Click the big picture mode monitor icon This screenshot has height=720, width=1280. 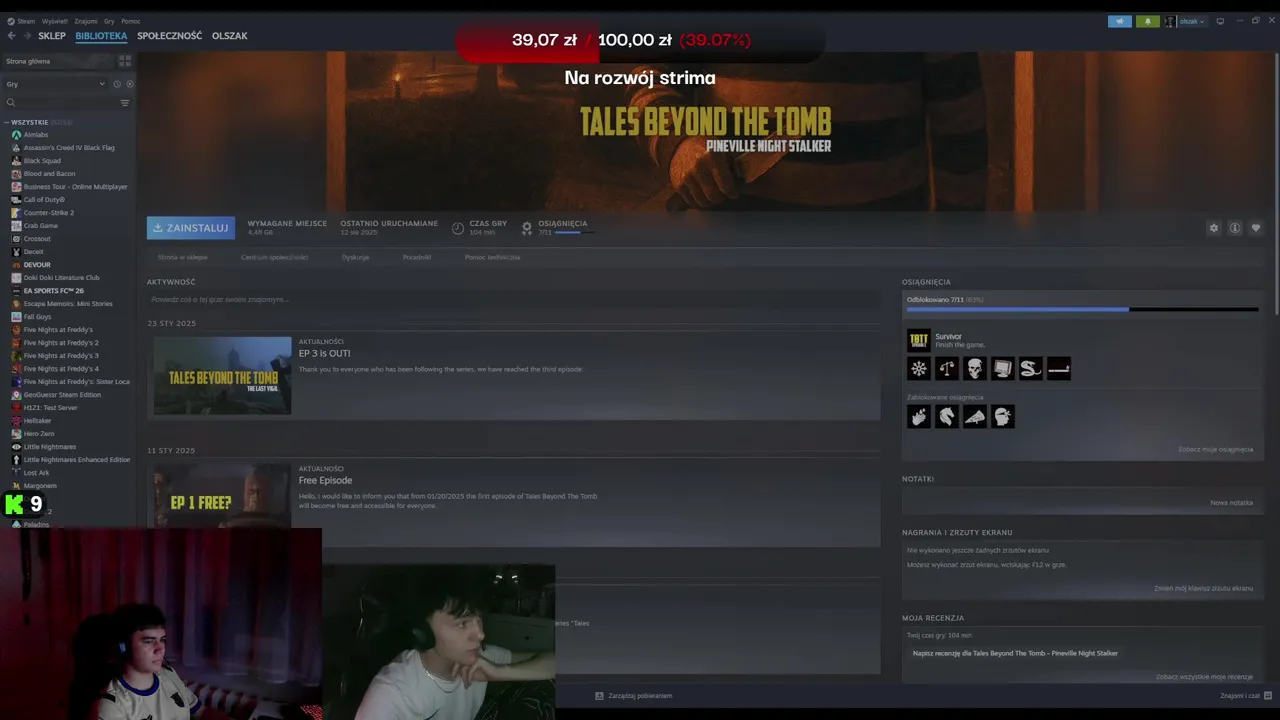[x=1220, y=21]
